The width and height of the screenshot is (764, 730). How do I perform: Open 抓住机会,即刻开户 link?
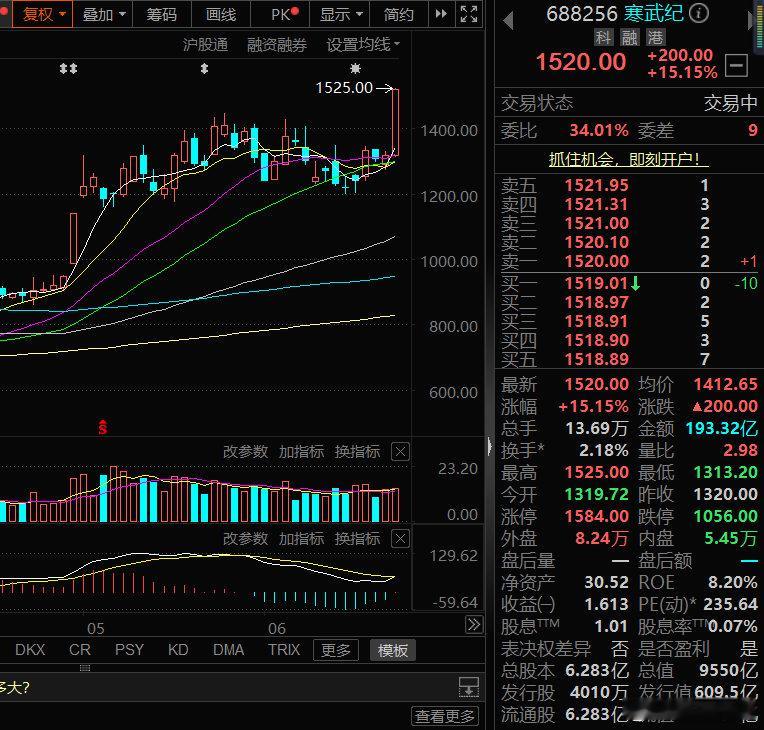pyautogui.click(x=629, y=159)
